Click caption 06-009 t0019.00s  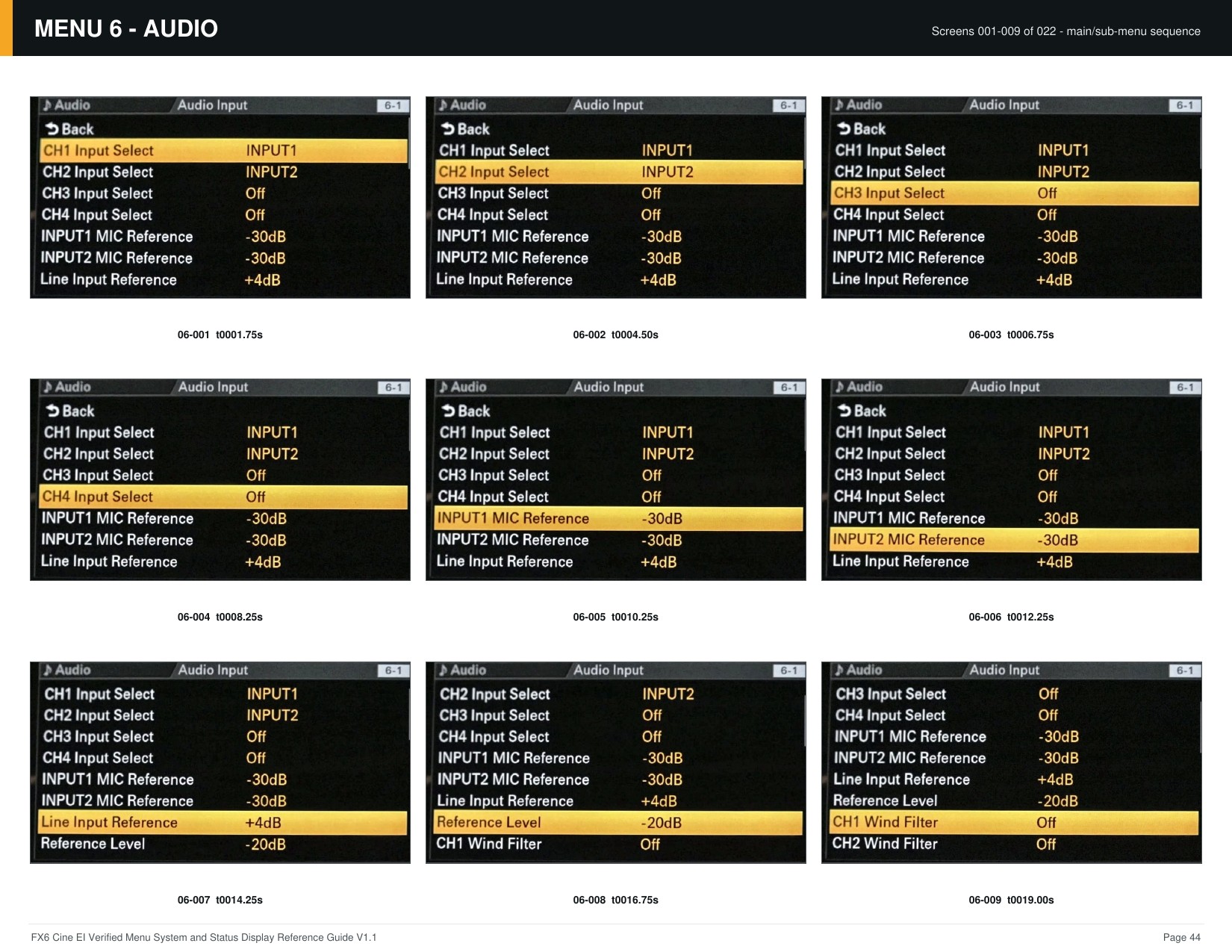[x=1012, y=900]
